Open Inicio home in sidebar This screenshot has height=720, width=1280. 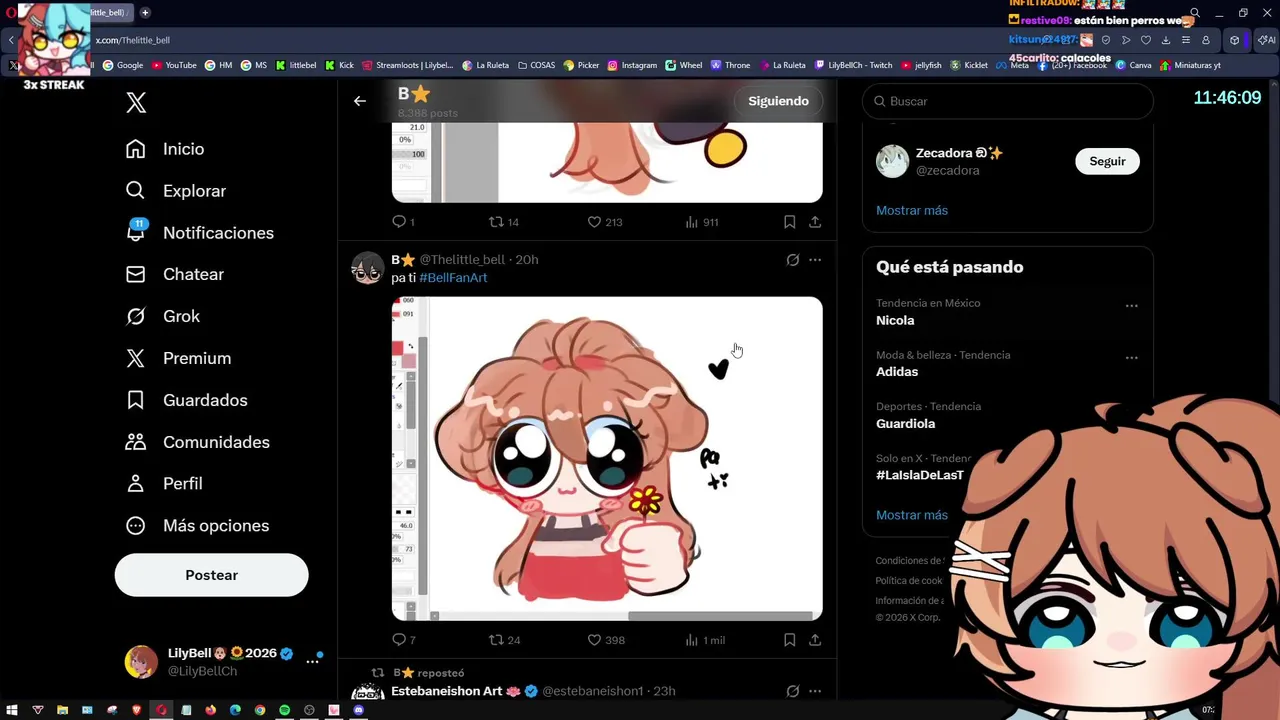click(165, 149)
